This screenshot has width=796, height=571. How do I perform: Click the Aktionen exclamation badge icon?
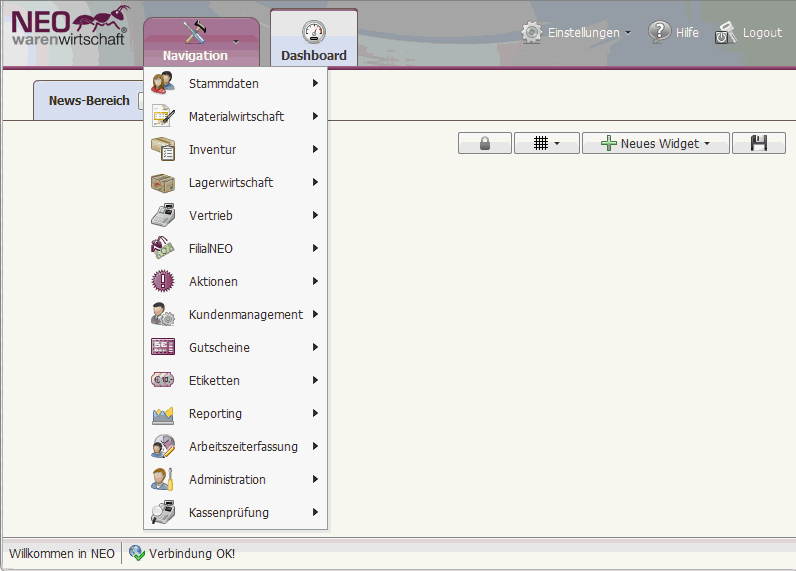click(163, 281)
